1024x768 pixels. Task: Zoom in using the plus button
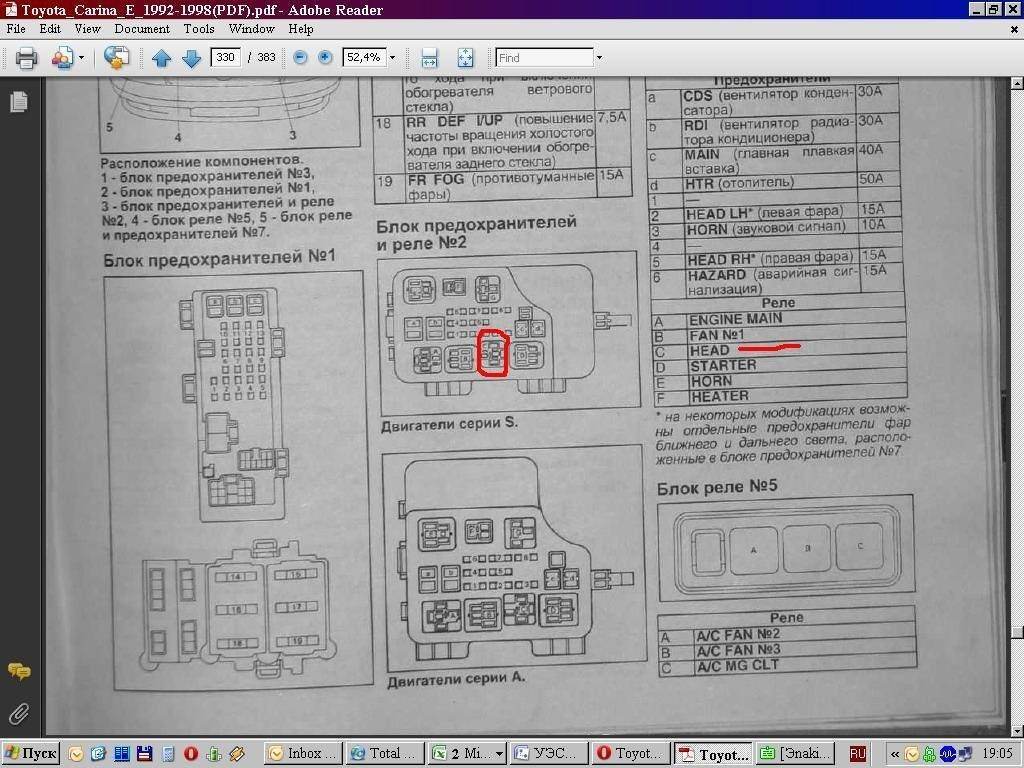click(325, 58)
